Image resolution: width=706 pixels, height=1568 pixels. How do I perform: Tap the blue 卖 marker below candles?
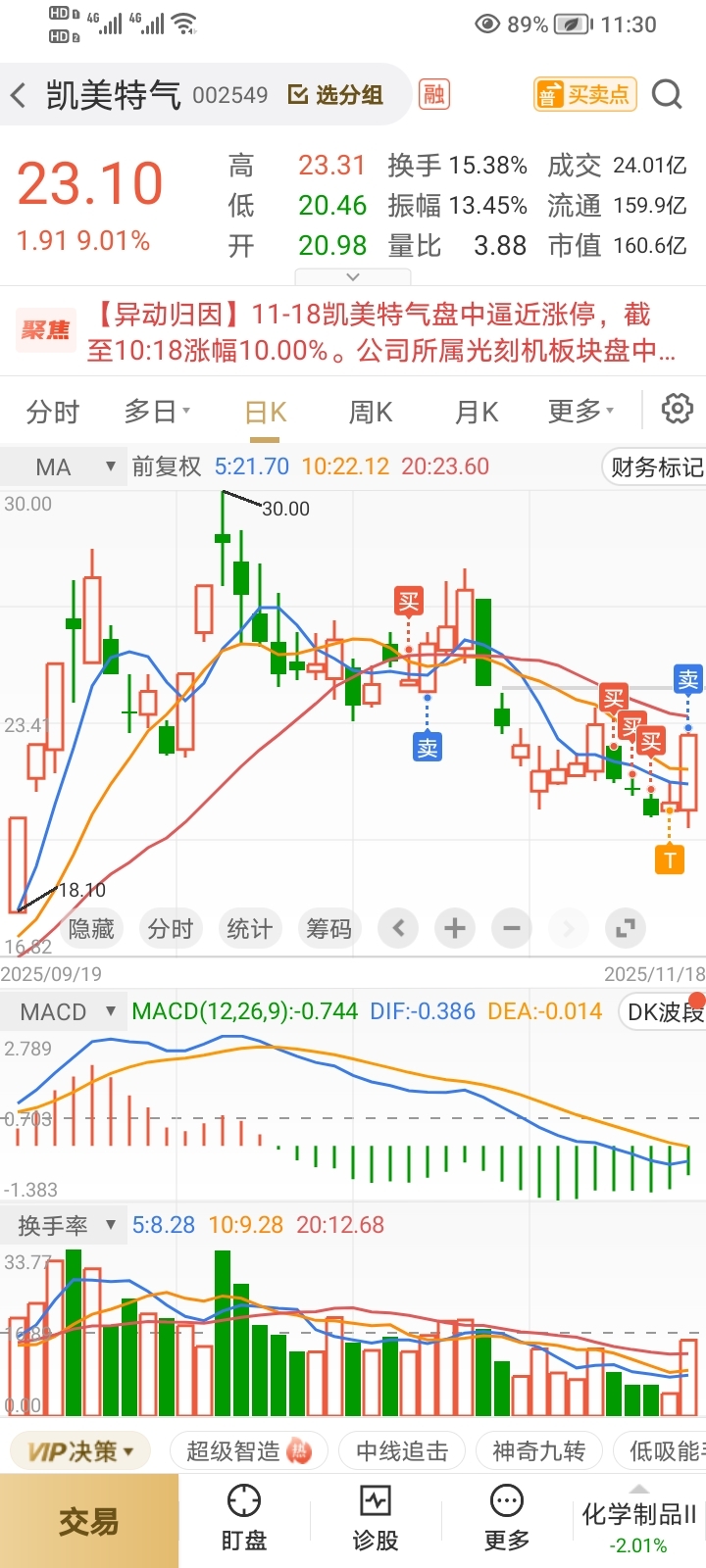tap(428, 748)
